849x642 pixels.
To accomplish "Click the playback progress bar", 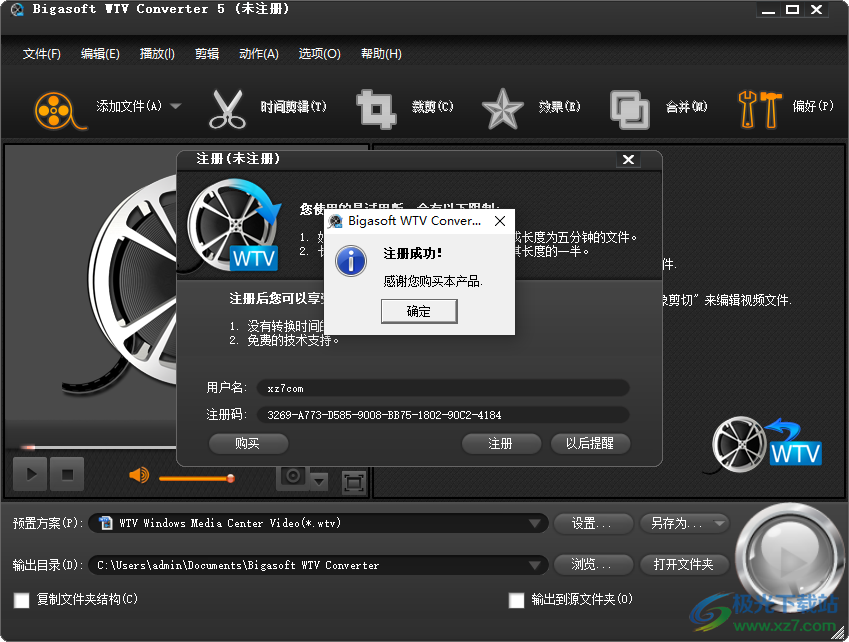I will (97, 447).
